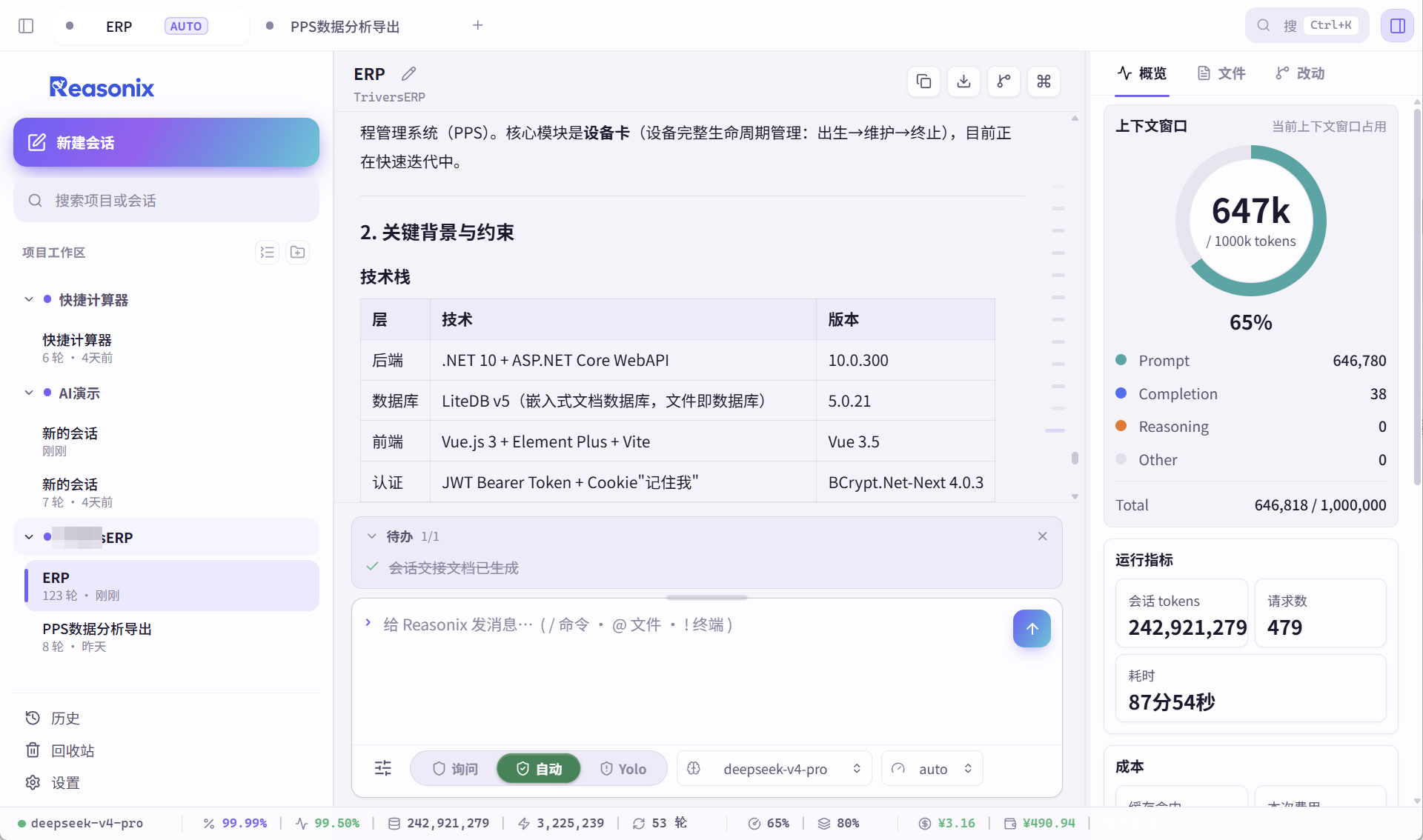Select Yolo mode

click(623, 769)
